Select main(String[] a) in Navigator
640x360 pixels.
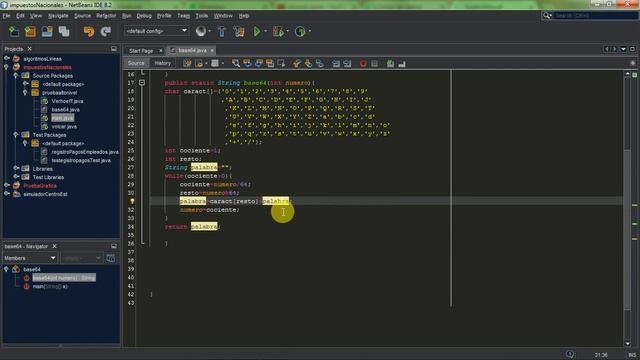pyautogui.click(x=50, y=287)
